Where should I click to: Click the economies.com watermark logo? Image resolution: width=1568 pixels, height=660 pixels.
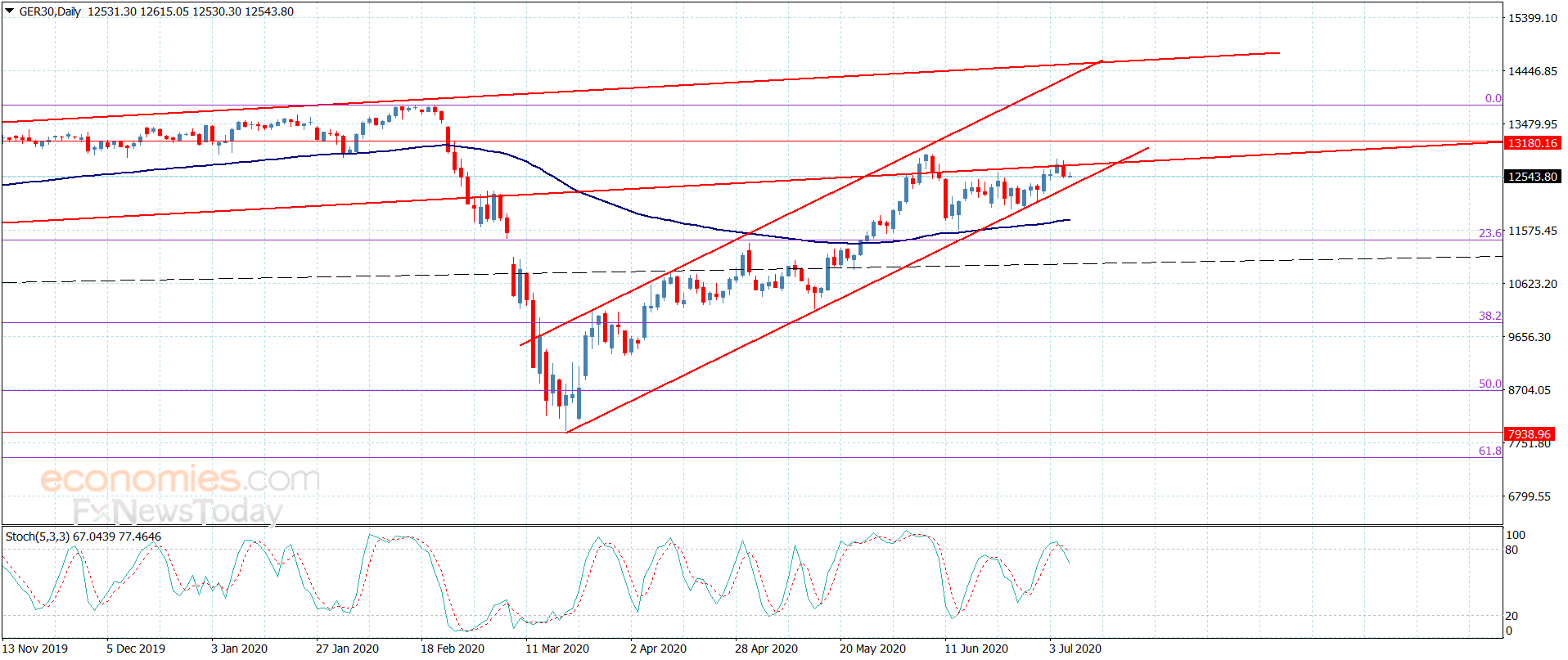pyautogui.click(x=180, y=478)
